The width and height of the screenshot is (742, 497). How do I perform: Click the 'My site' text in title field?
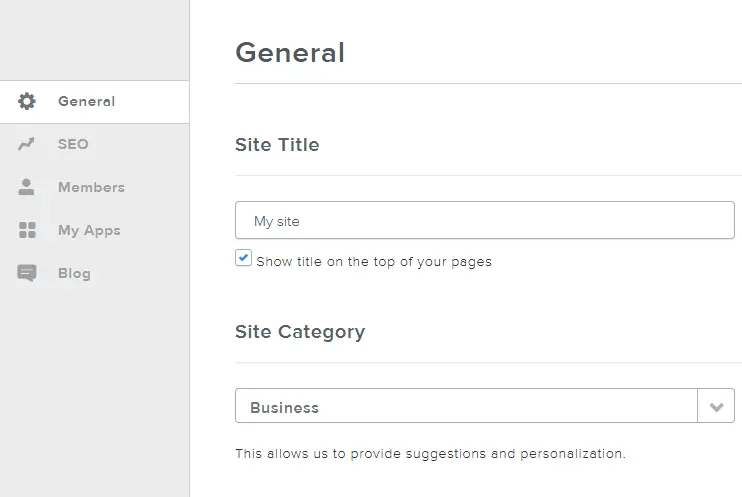click(277, 221)
